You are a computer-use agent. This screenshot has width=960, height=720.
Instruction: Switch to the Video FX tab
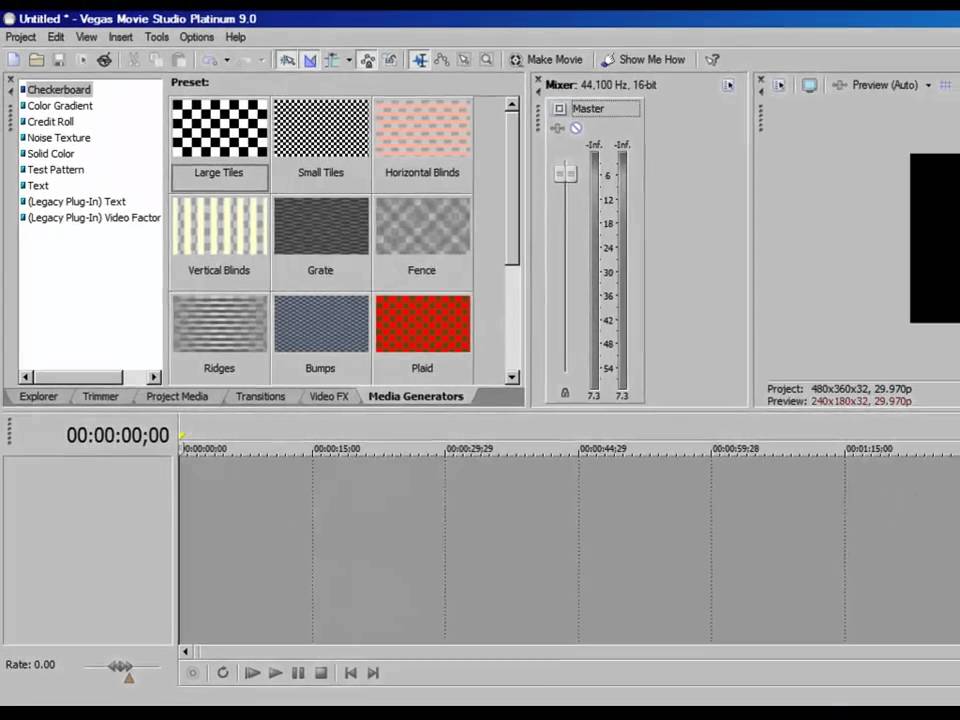tap(329, 396)
